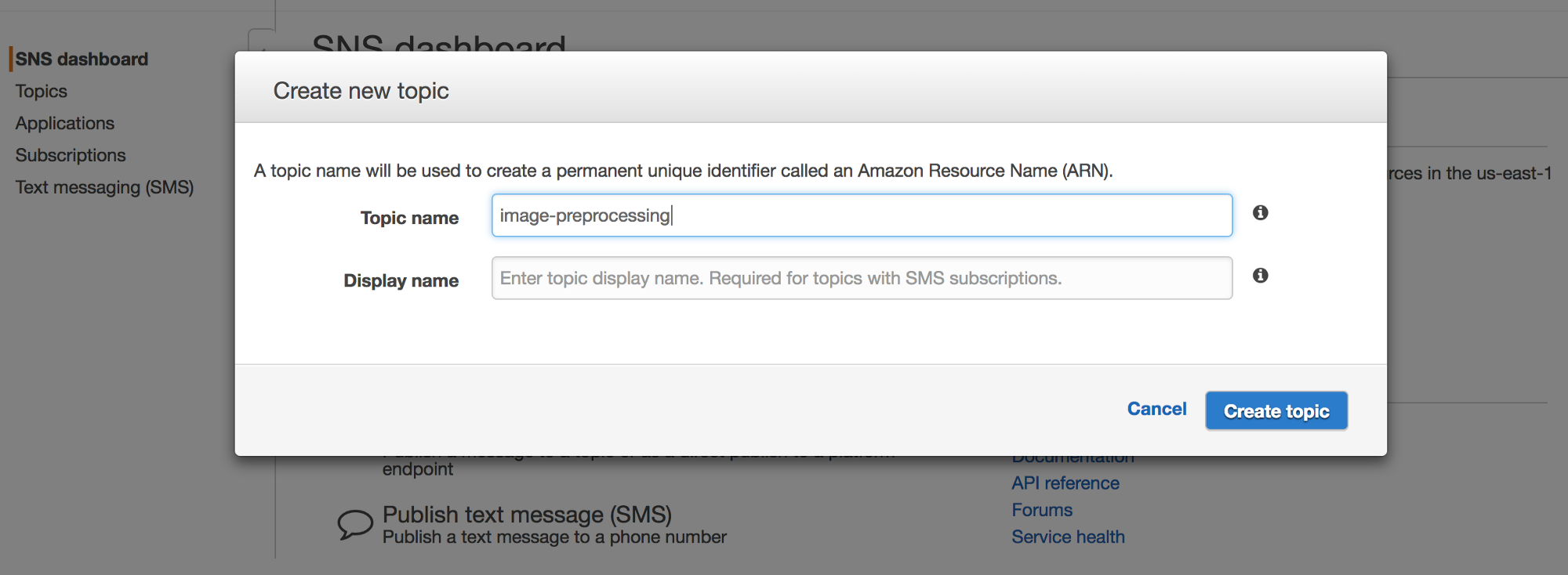Open the Service health link
The height and width of the screenshot is (575, 1568).
[x=1068, y=537]
